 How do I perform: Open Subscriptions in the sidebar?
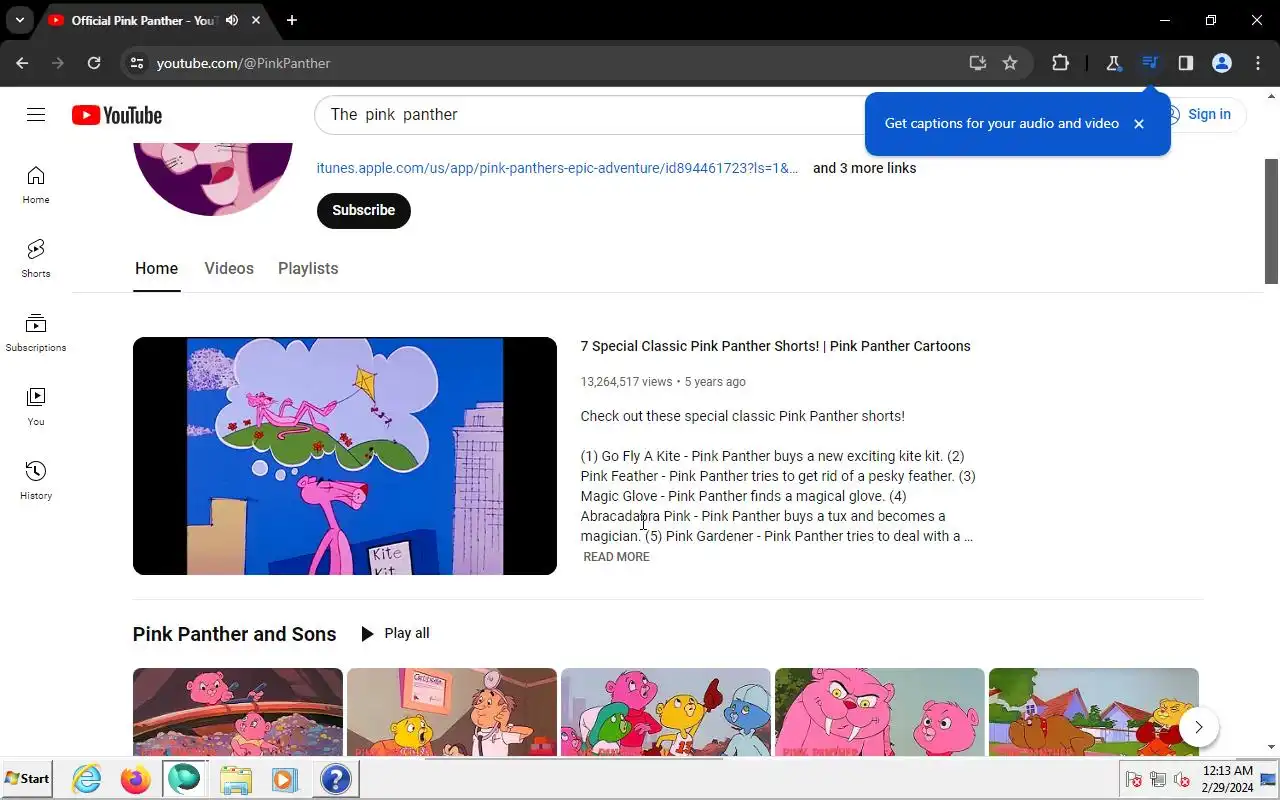pos(36,333)
